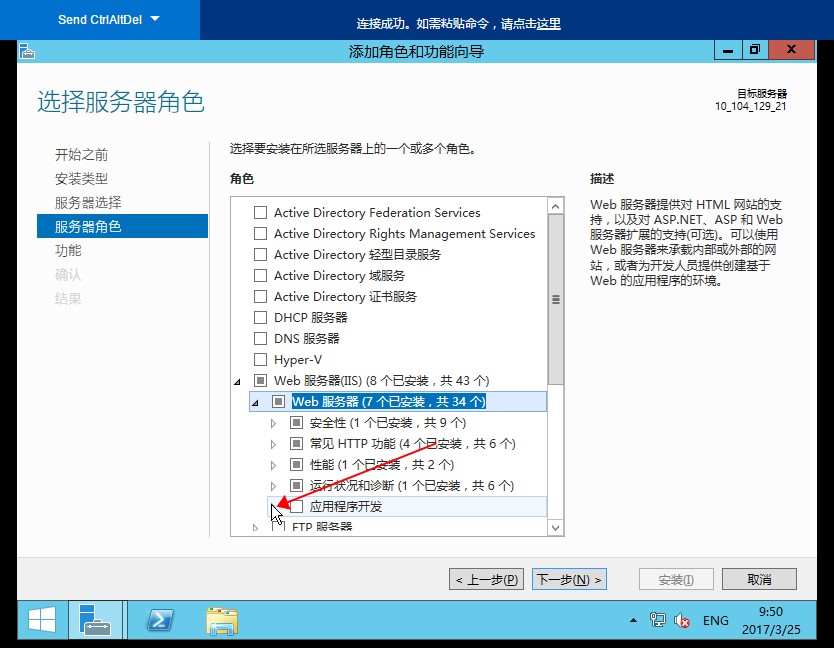Toggle 性能 feature checkbox
The height and width of the screenshot is (648, 834).
click(x=296, y=465)
